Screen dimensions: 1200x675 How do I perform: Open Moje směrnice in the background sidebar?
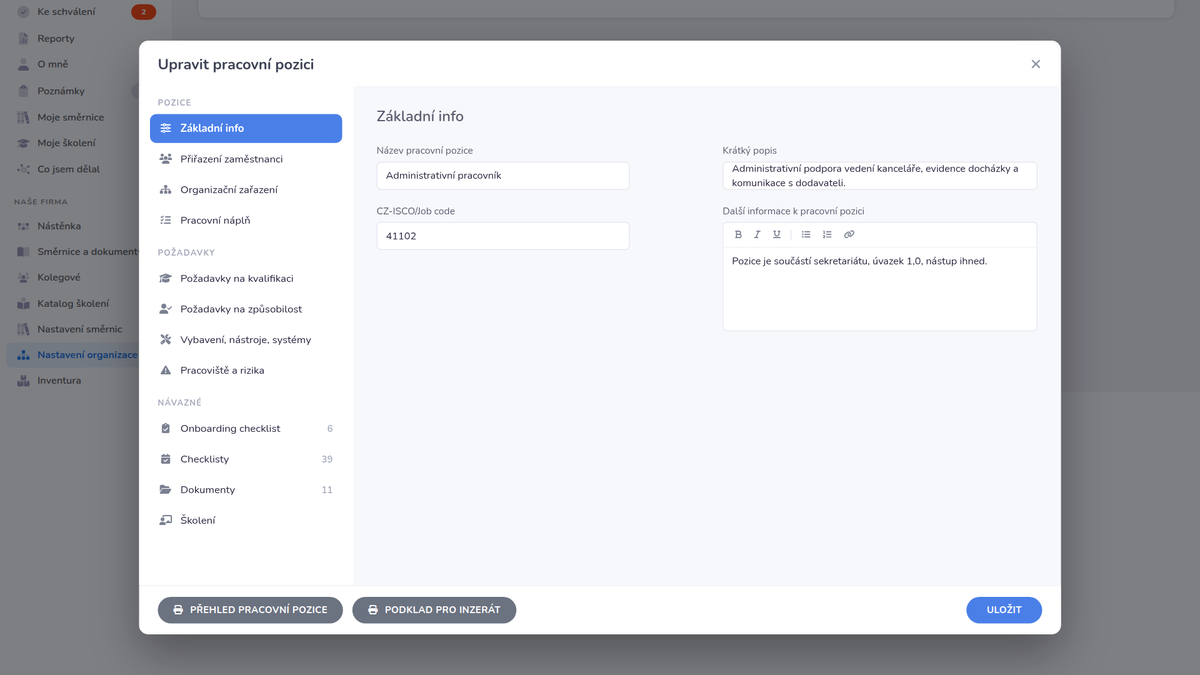click(x=70, y=117)
